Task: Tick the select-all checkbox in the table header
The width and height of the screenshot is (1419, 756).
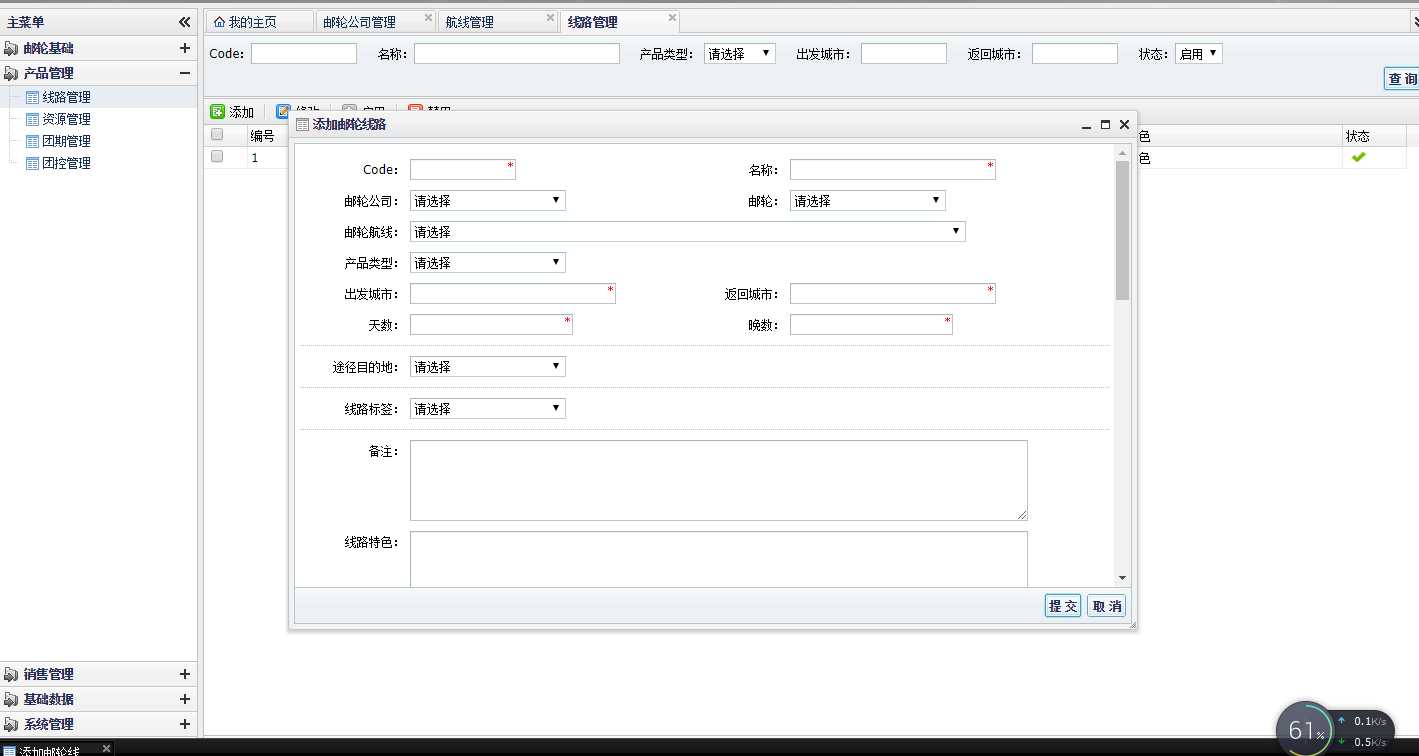Action: coord(217,134)
